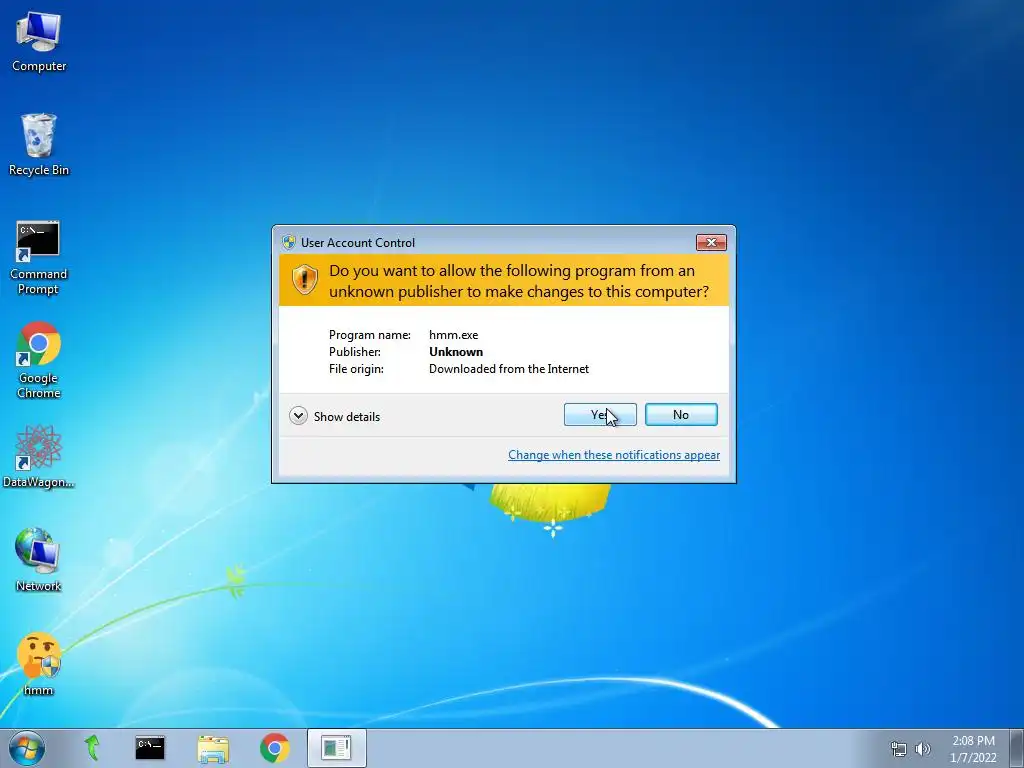Select the Recycle Bin icon
Viewport: 1024px width, 768px height.
pos(39,144)
